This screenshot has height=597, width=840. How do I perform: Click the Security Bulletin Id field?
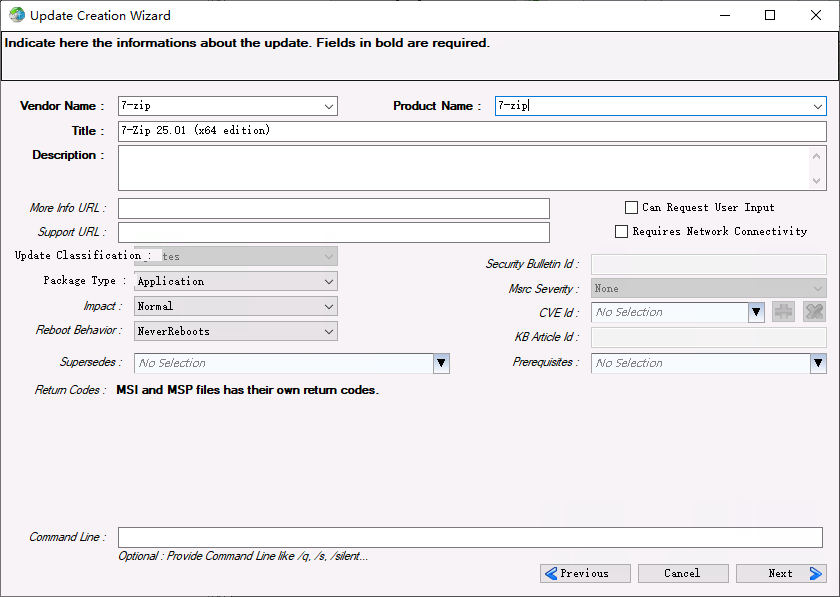click(709, 264)
